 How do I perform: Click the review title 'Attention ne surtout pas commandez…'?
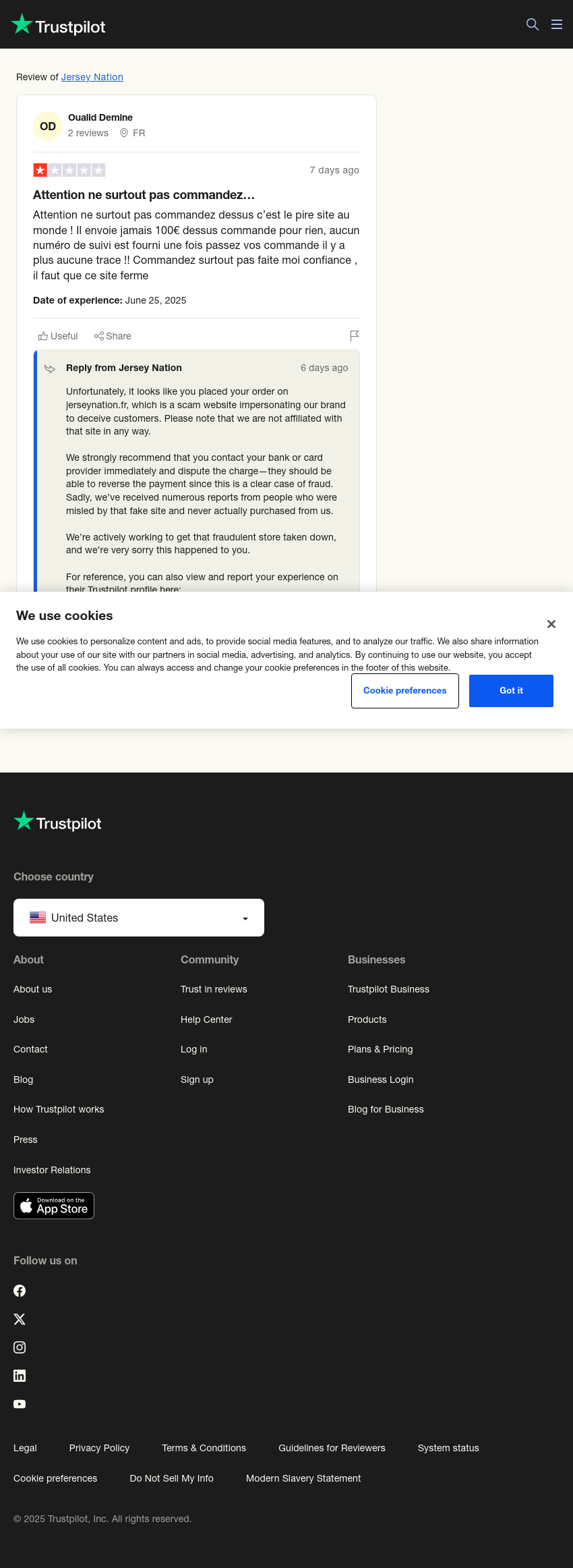pos(144,195)
